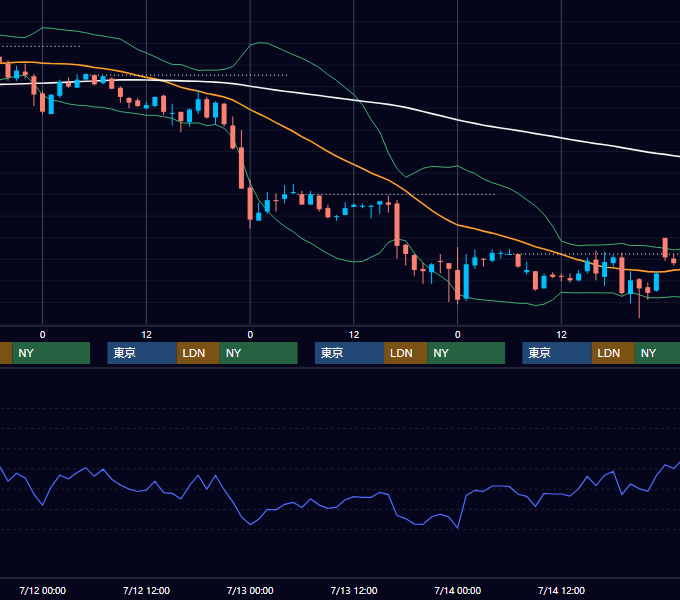
Task: Select the NY session block spanning 7/13 00:00
Action: point(258,353)
